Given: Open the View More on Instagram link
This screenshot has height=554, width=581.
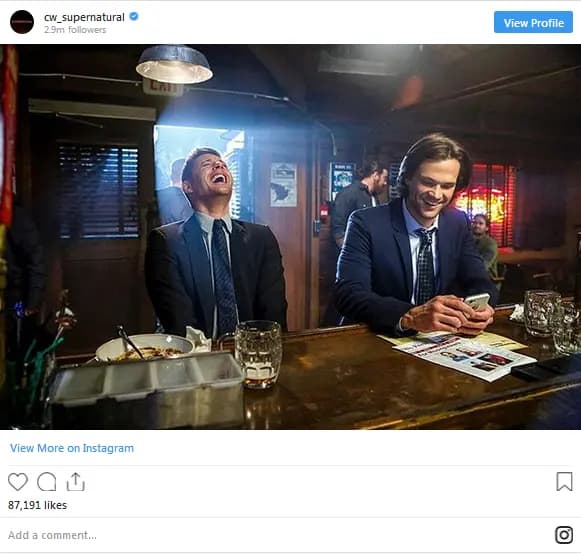Looking at the screenshot, I should coord(72,448).
